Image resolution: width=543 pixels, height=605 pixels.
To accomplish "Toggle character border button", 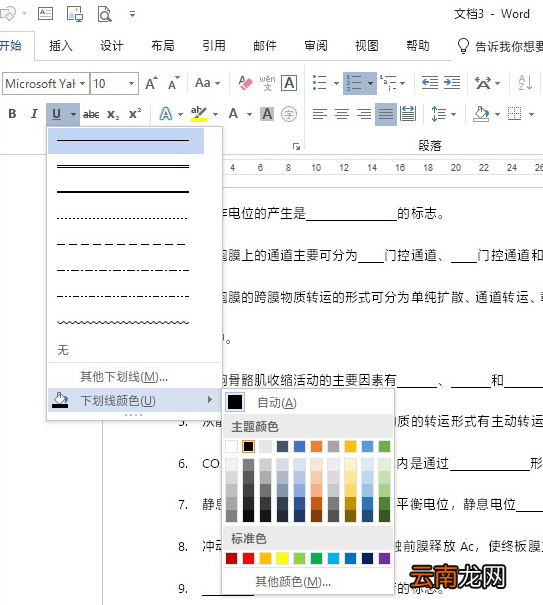I will click(x=289, y=83).
